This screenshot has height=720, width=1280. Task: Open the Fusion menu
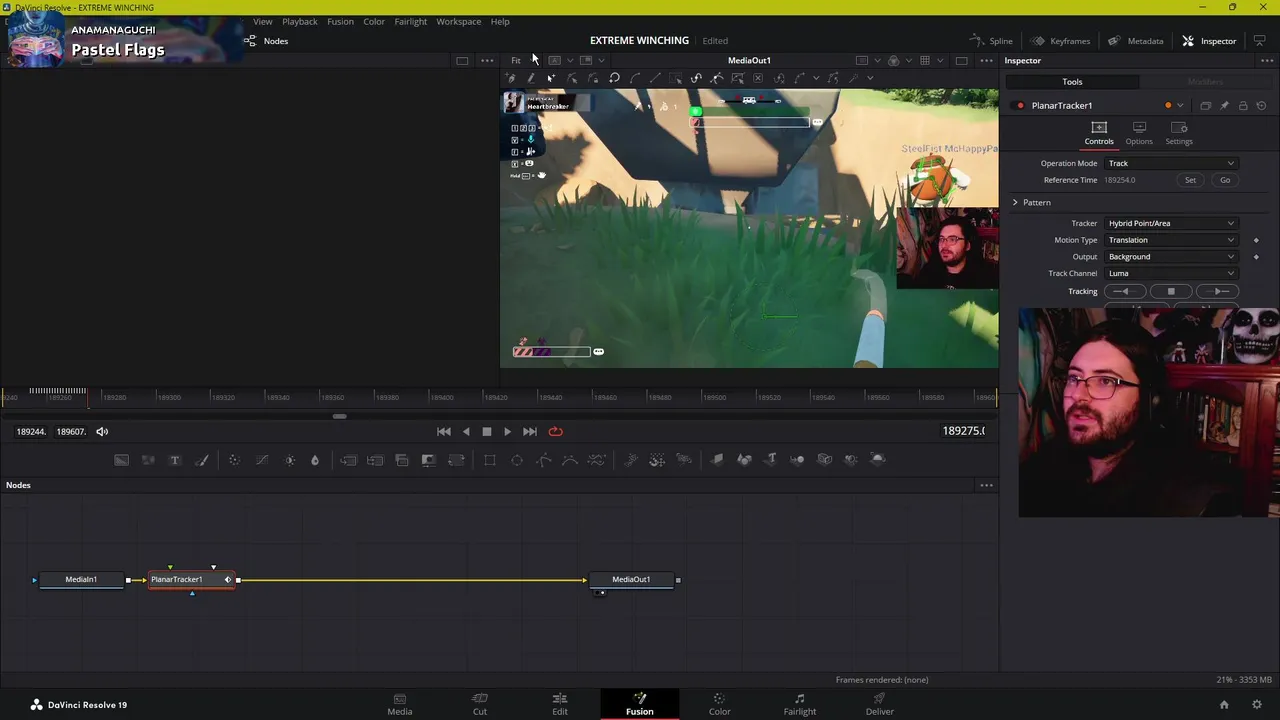click(340, 21)
